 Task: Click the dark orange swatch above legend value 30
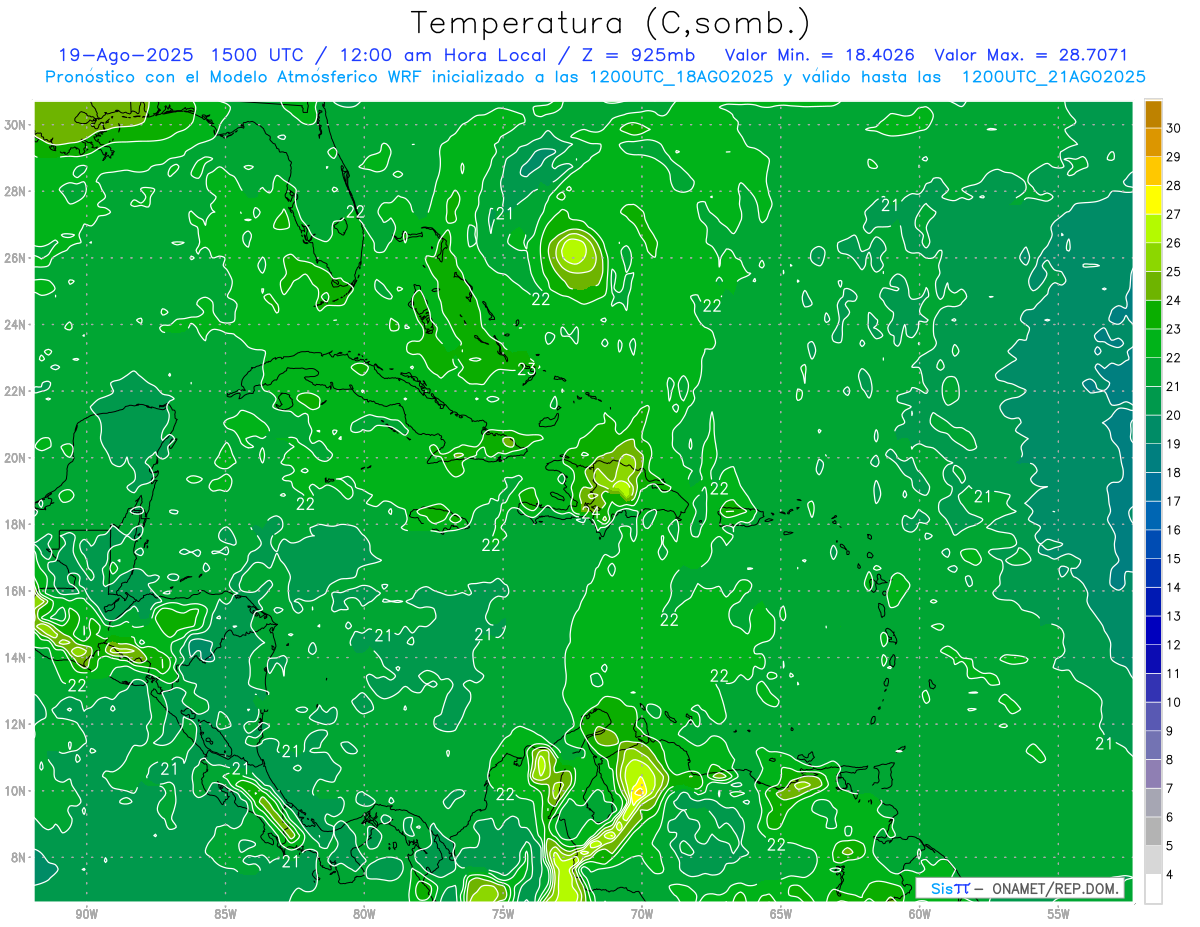click(1153, 114)
